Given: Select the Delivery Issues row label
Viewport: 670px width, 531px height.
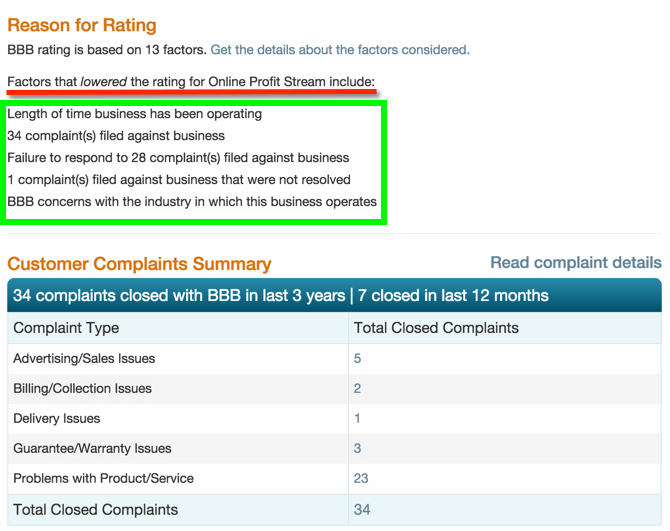Looking at the screenshot, I should click(57, 418).
